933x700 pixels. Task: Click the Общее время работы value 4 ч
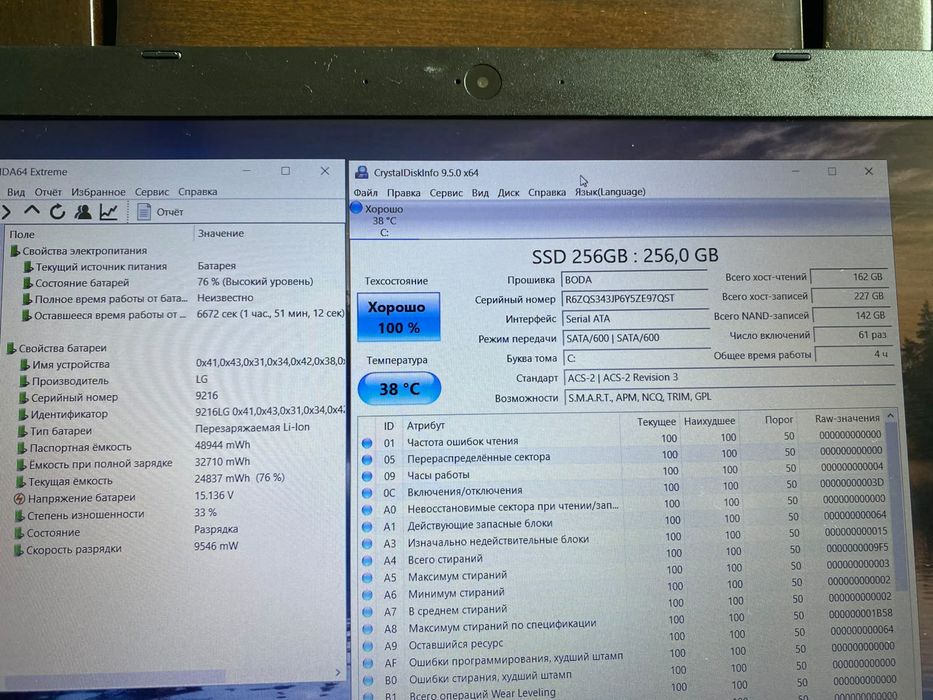tap(854, 354)
